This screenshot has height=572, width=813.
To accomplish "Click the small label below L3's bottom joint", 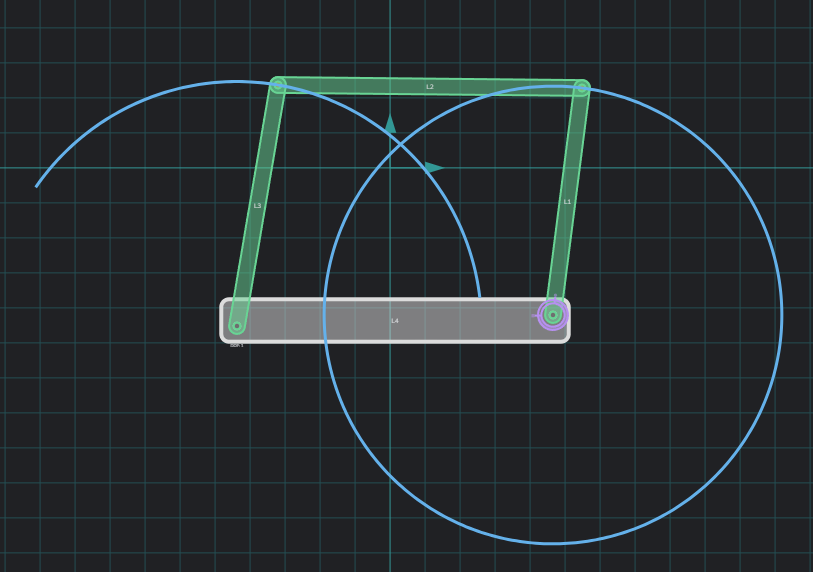I will [236, 345].
